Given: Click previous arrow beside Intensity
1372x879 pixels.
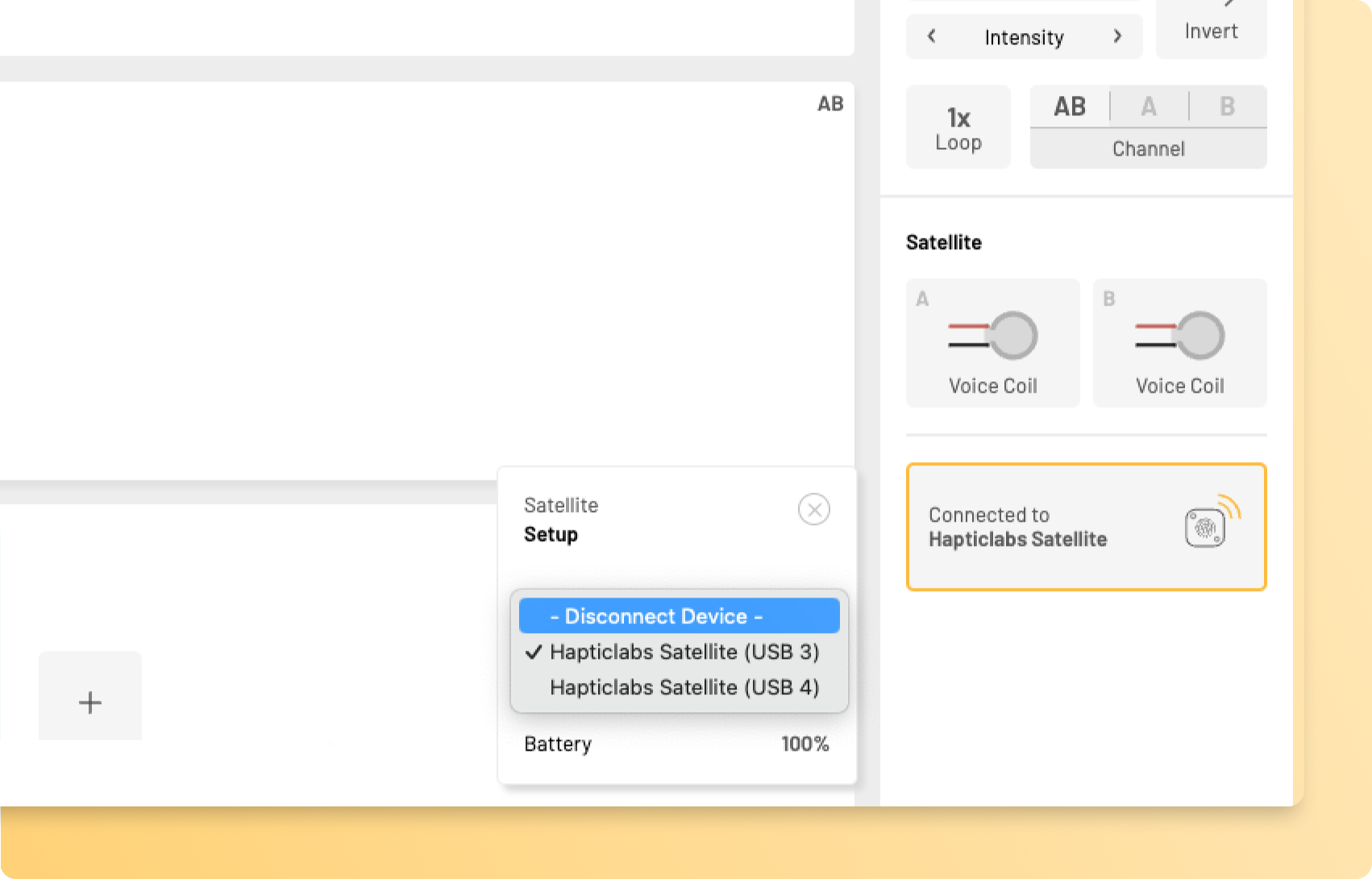Looking at the screenshot, I should point(932,36).
